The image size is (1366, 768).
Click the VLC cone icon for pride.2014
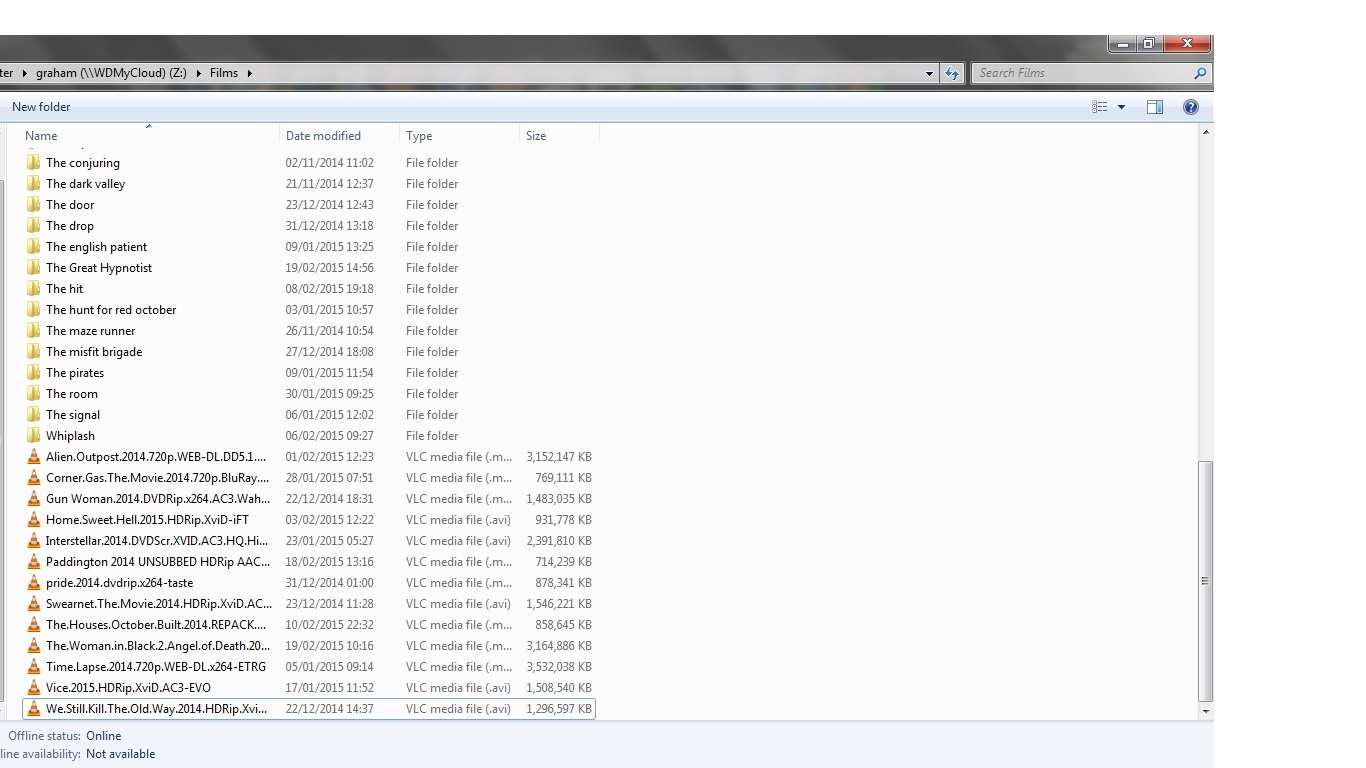coord(33,582)
